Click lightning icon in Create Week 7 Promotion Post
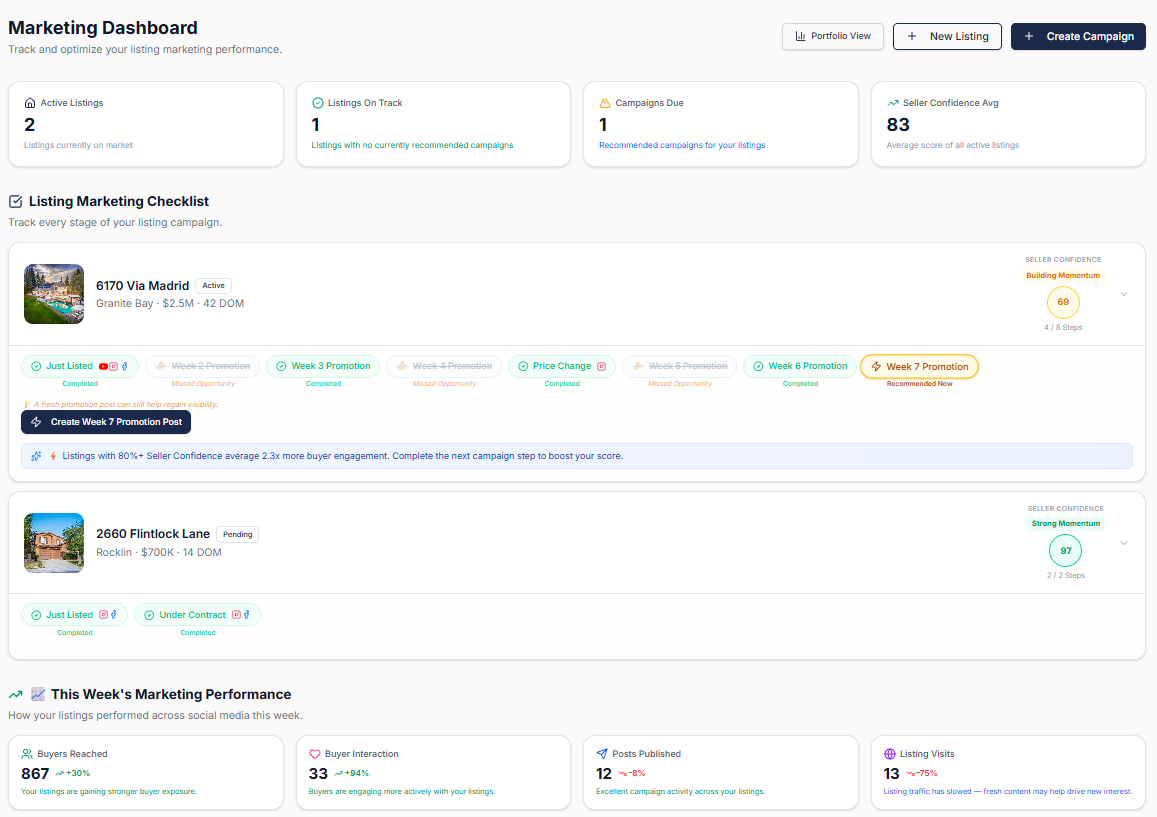This screenshot has height=817, width=1157. pyautogui.click(x=36, y=422)
